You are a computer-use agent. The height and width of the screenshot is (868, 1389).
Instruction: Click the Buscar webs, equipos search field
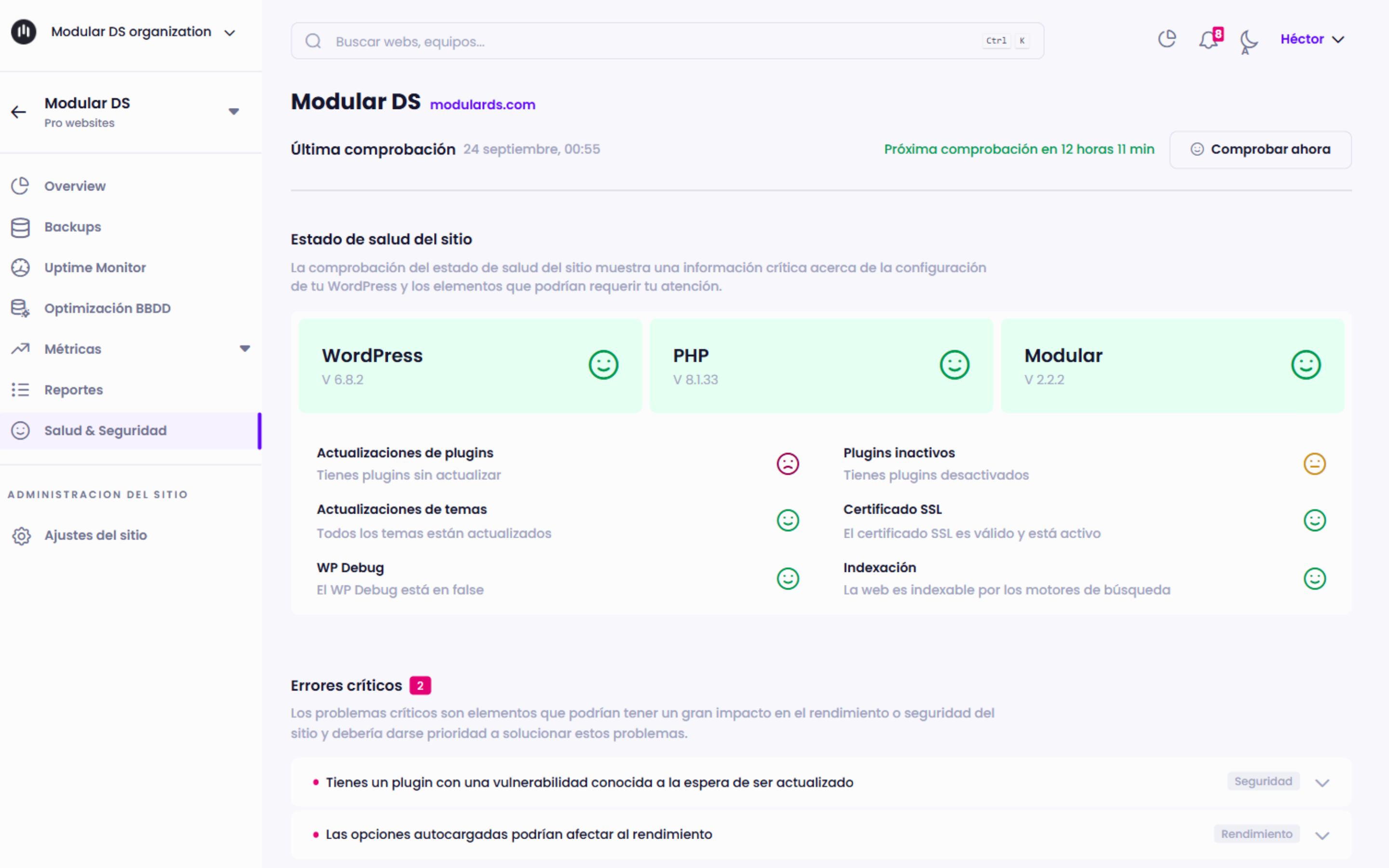[654, 41]
